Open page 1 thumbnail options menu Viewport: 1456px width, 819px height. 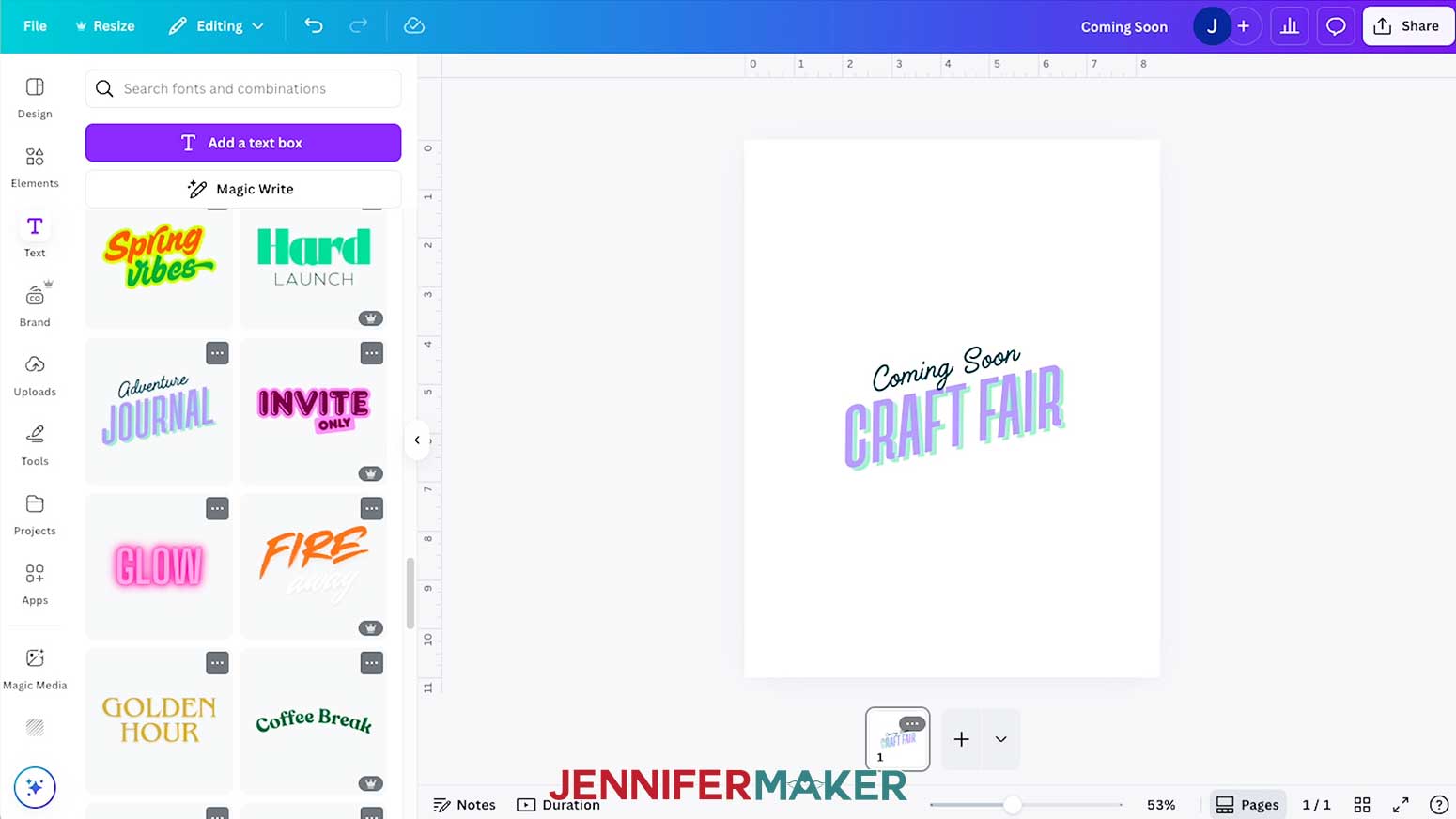[912, 723]
